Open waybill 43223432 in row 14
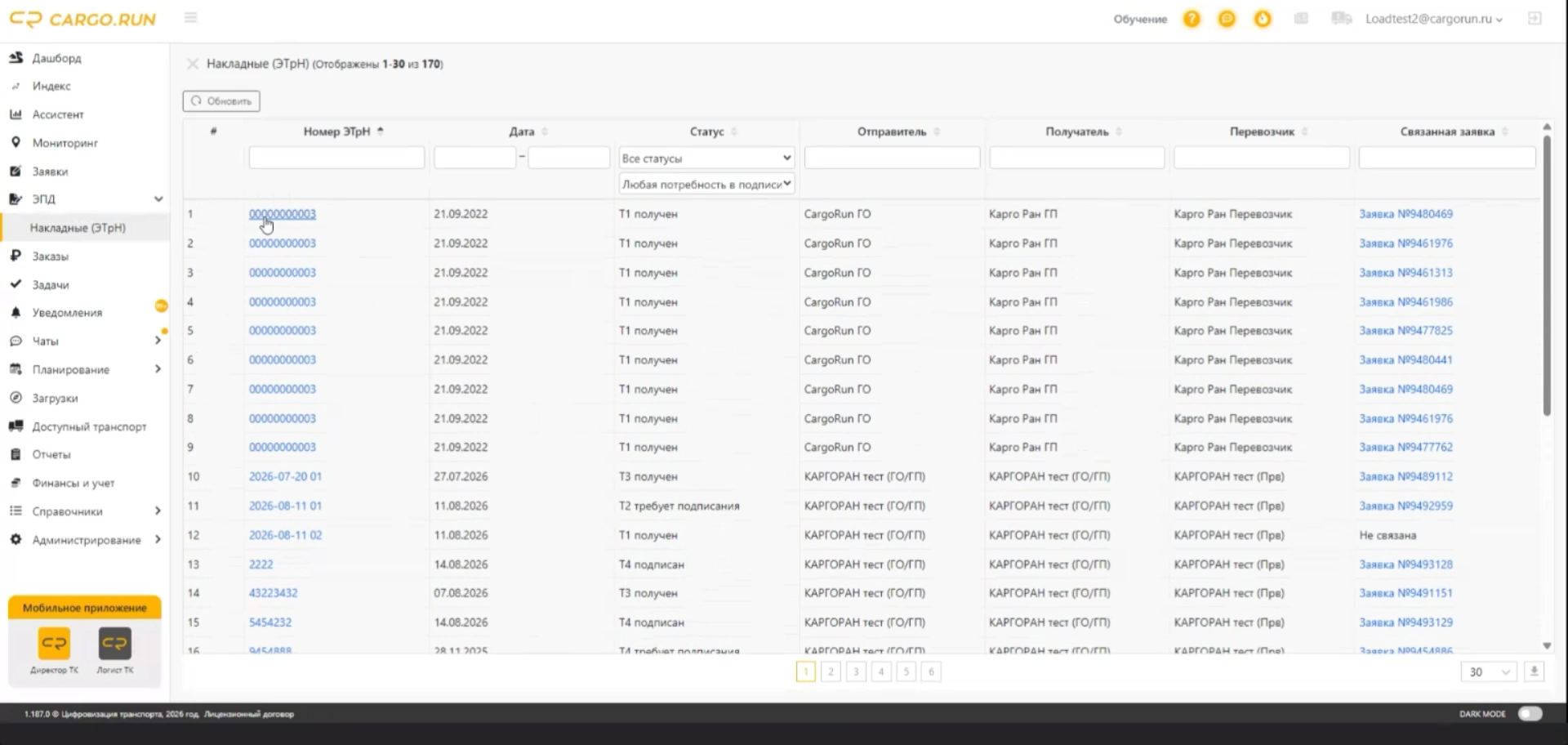 (273, 593)
